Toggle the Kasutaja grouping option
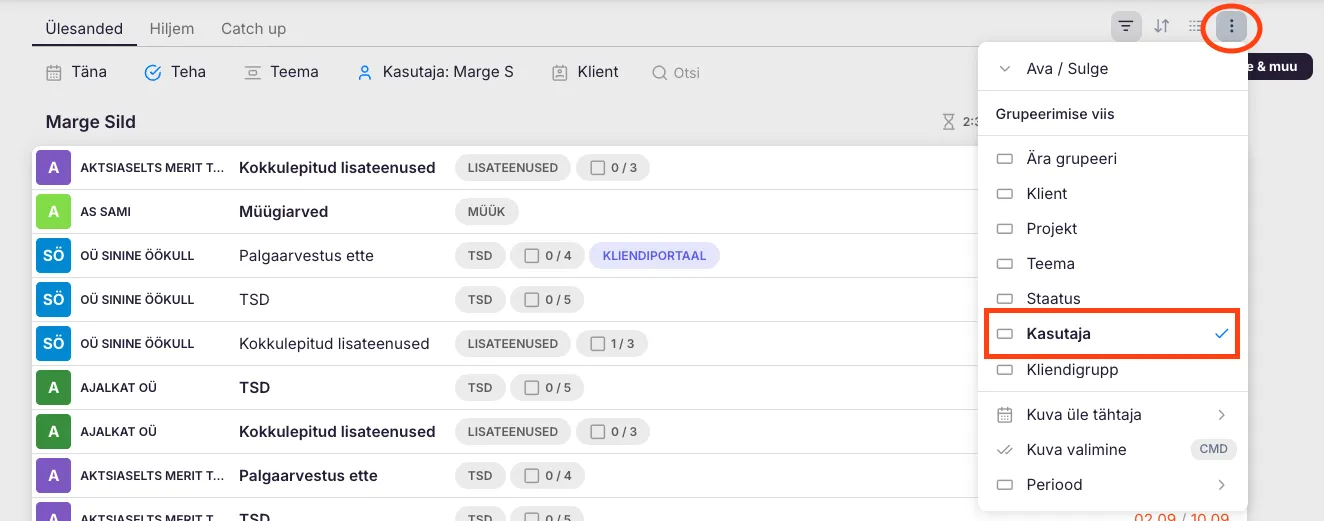1324x521 pixels. pos(1112,334)
